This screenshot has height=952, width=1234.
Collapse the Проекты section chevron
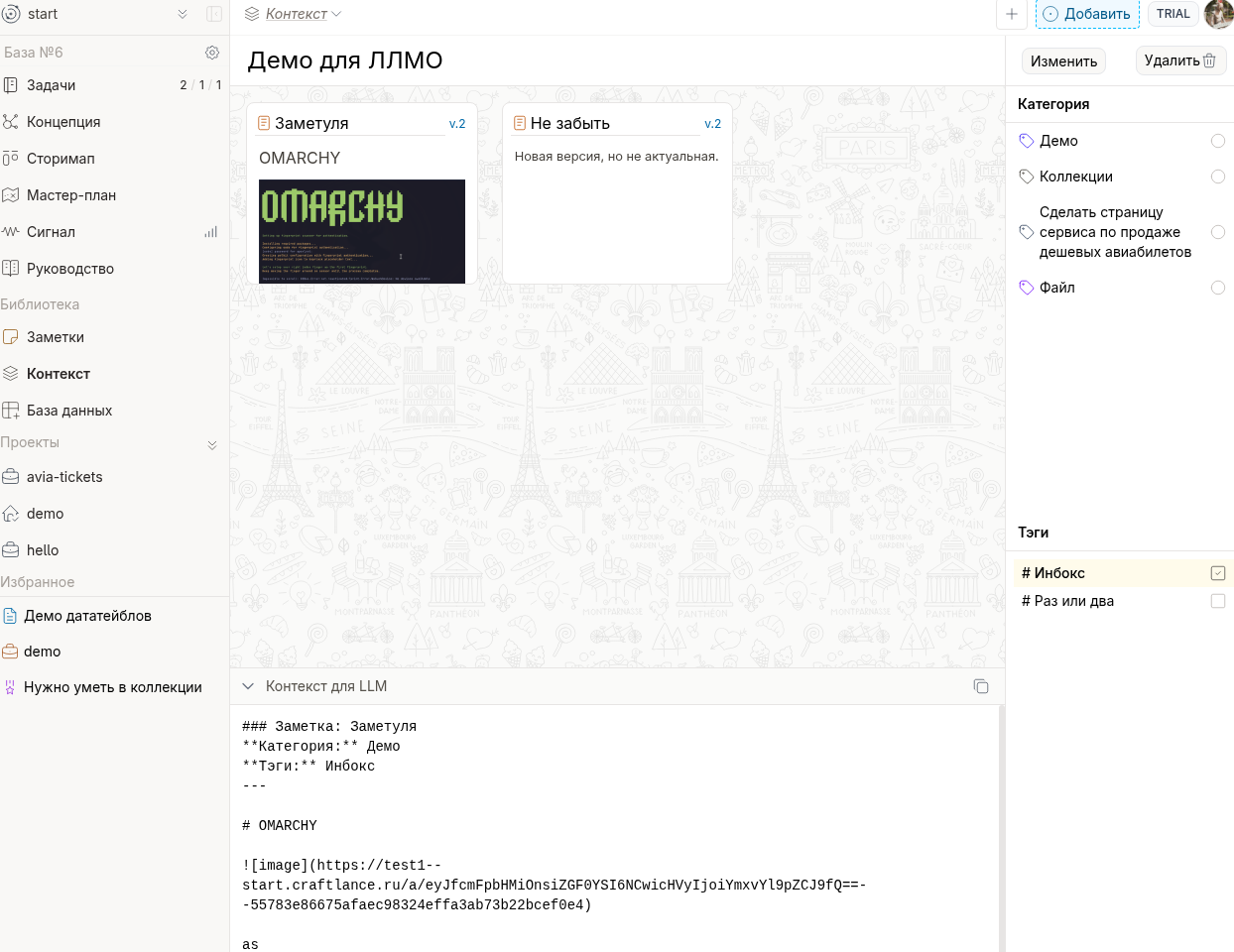pos(211,444)
